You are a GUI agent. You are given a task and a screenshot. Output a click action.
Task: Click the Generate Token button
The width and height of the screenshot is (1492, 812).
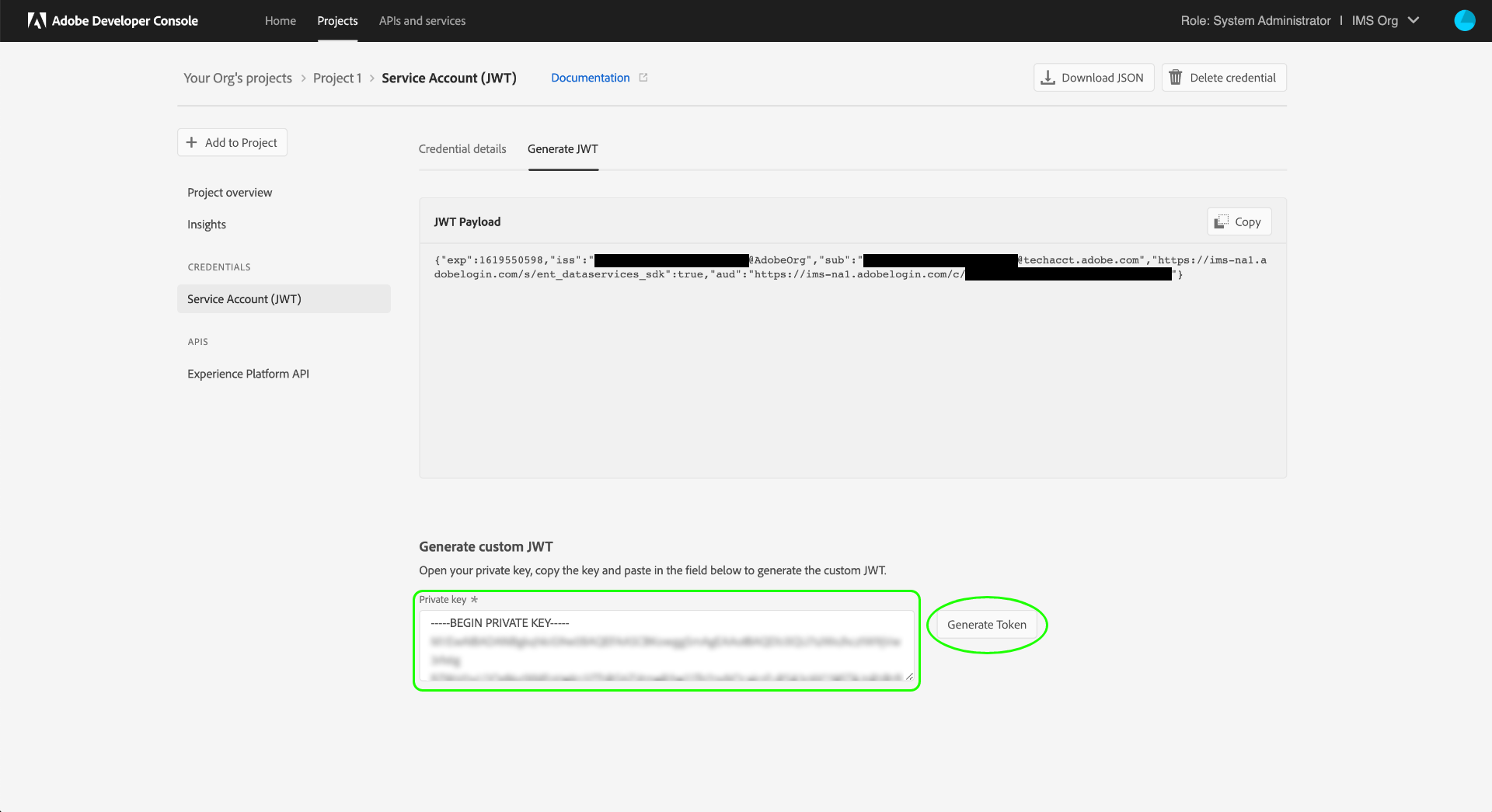987,625
